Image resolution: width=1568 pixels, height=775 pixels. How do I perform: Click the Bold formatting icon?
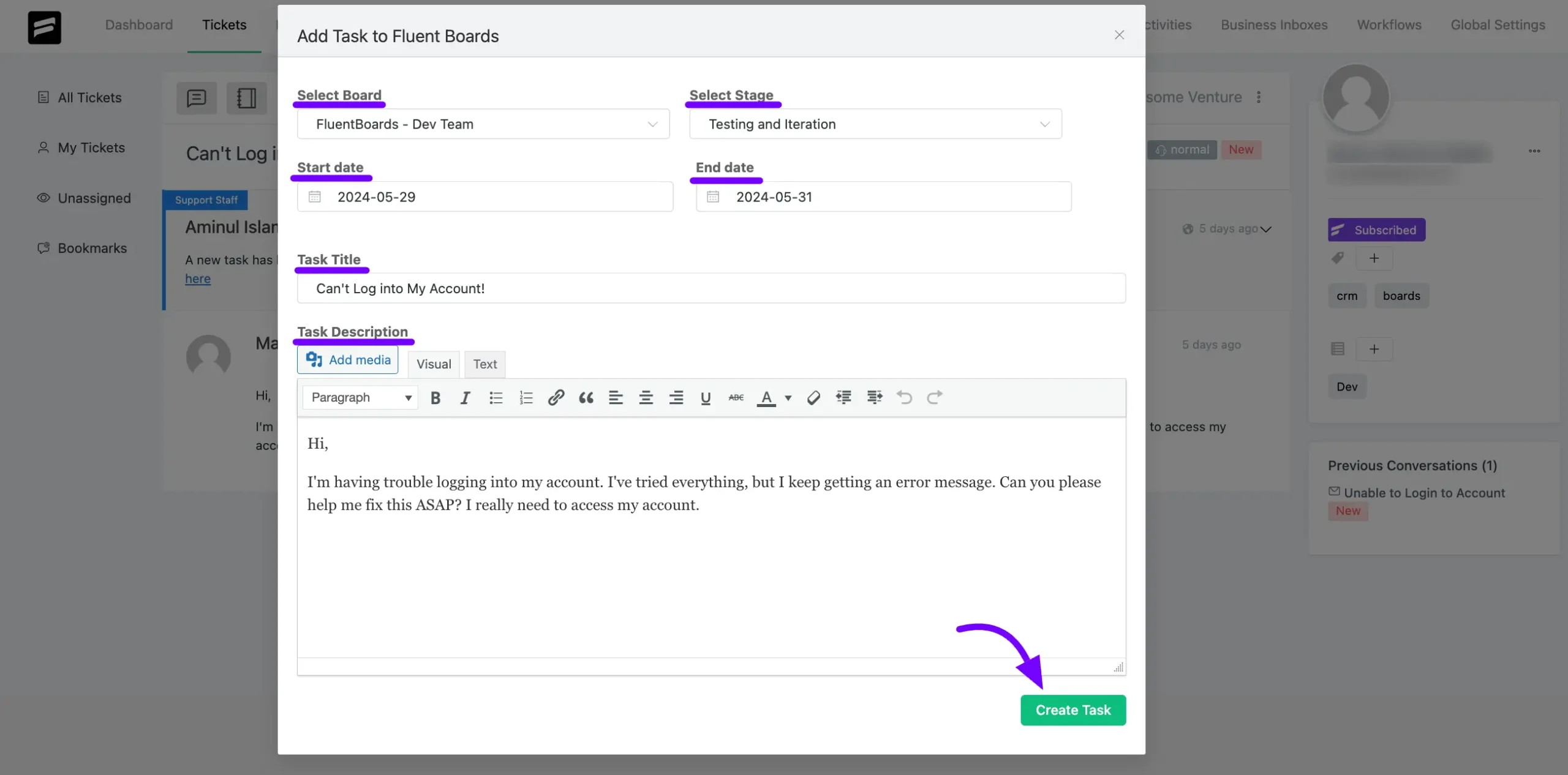pyautogui.click(x=435, y=397)
